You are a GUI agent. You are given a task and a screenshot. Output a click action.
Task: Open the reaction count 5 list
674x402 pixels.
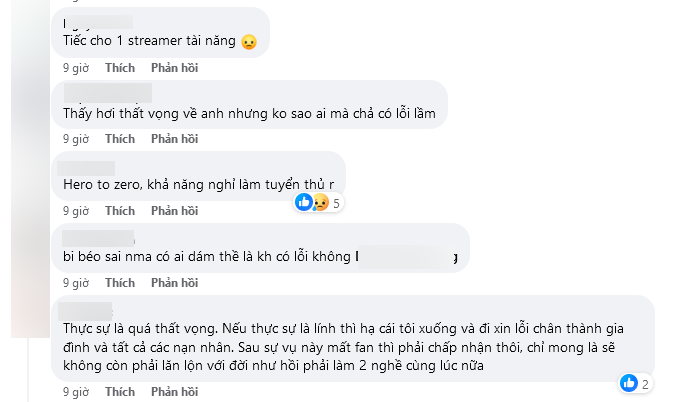coord(336,203)
